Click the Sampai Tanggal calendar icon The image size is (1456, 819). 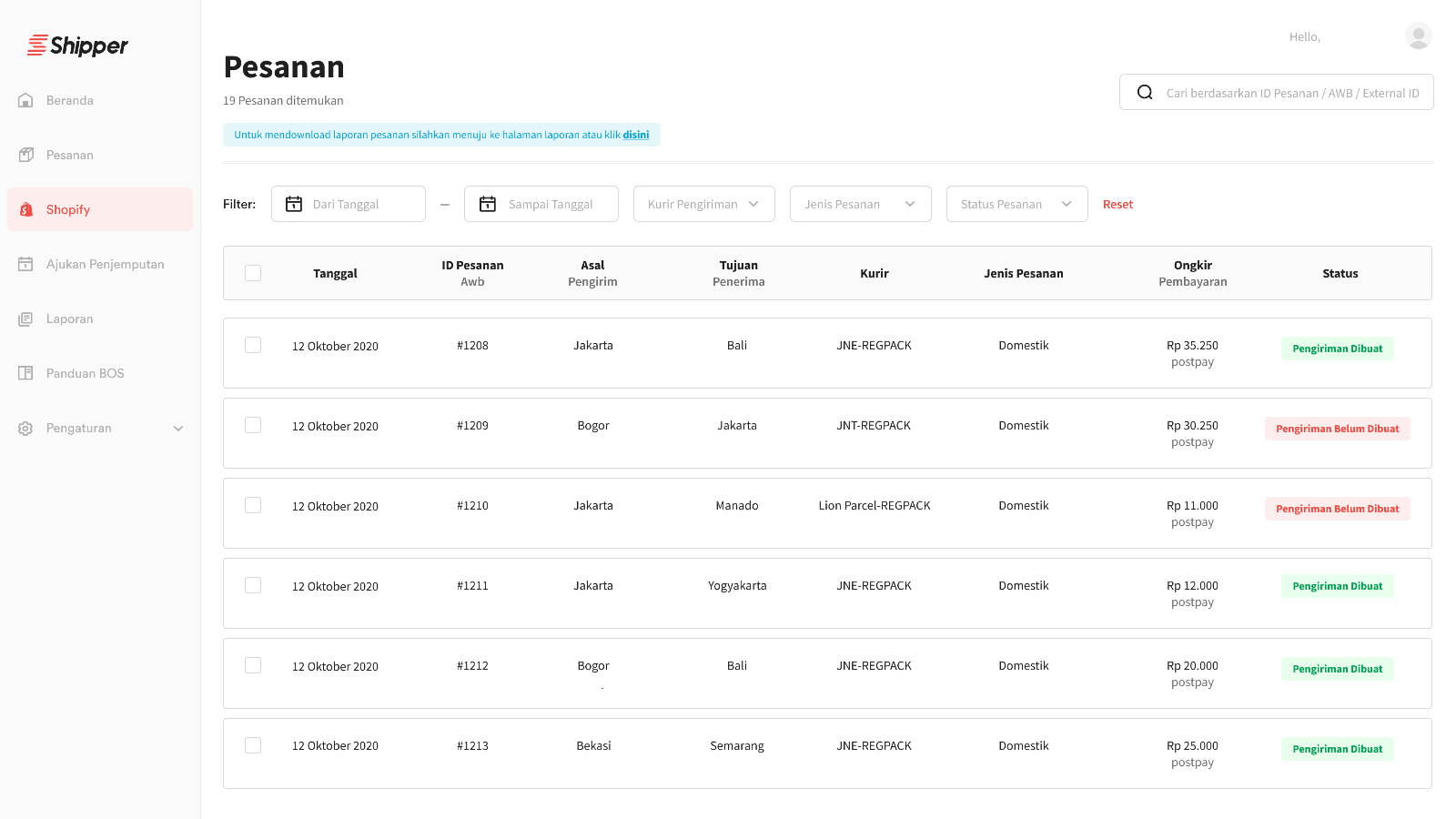pos(488,204)
